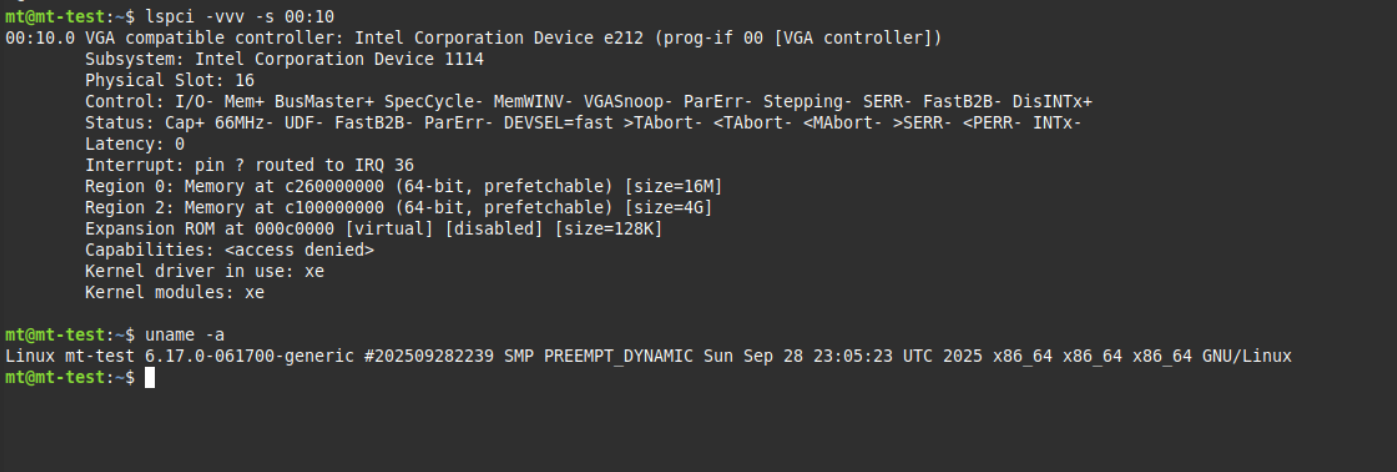Click the 'Kernel modules: xe' line
Image resolution: width=1397 pixels, height=472 pixels.
click(x=174, y=292)
